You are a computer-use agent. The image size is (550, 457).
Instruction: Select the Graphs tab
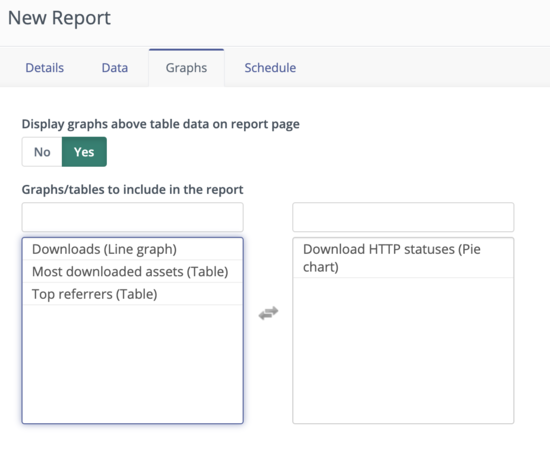(186, 68)
